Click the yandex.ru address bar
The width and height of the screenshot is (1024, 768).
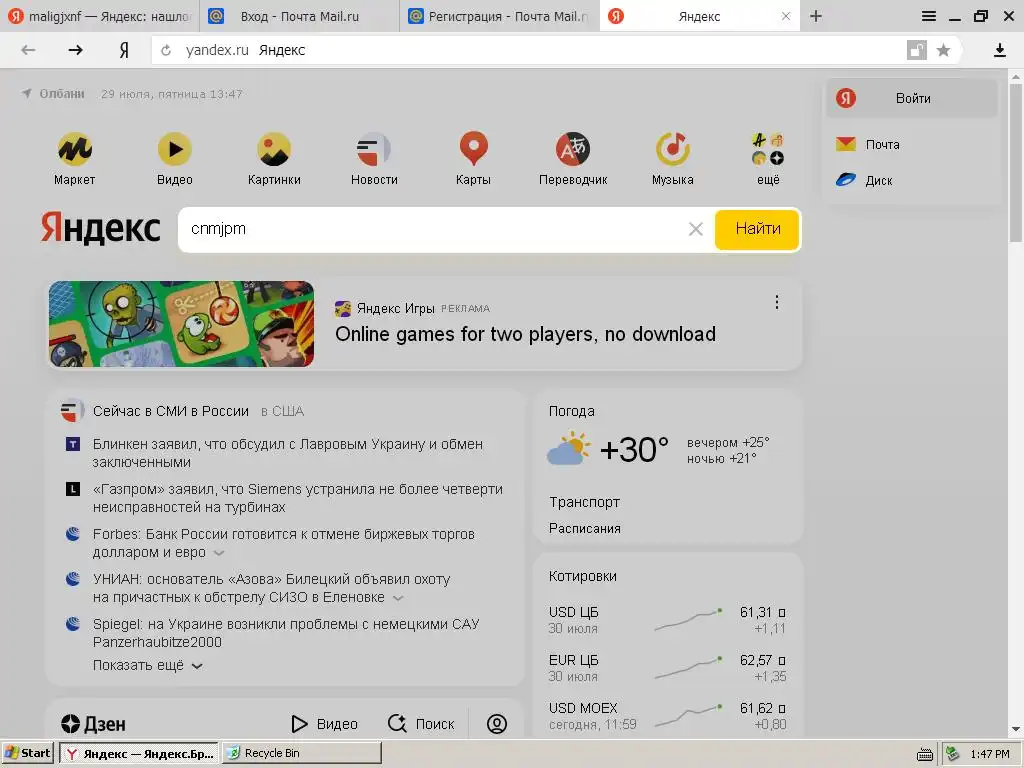pyautogui.click(x=529, y=50)
